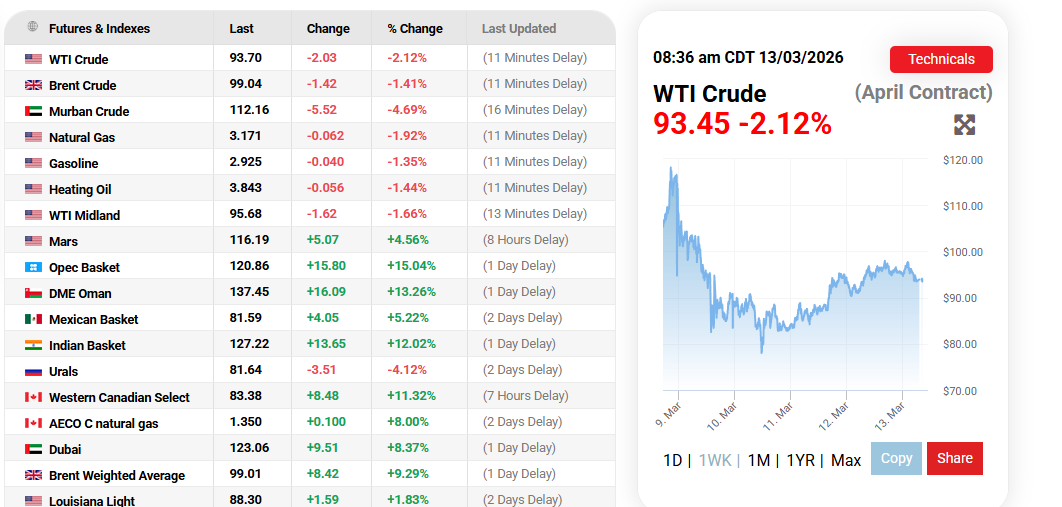Open the Natural Gas futures link
Image resolution: width=1062 pixels, height=507 pixels.
click(82, 137)
